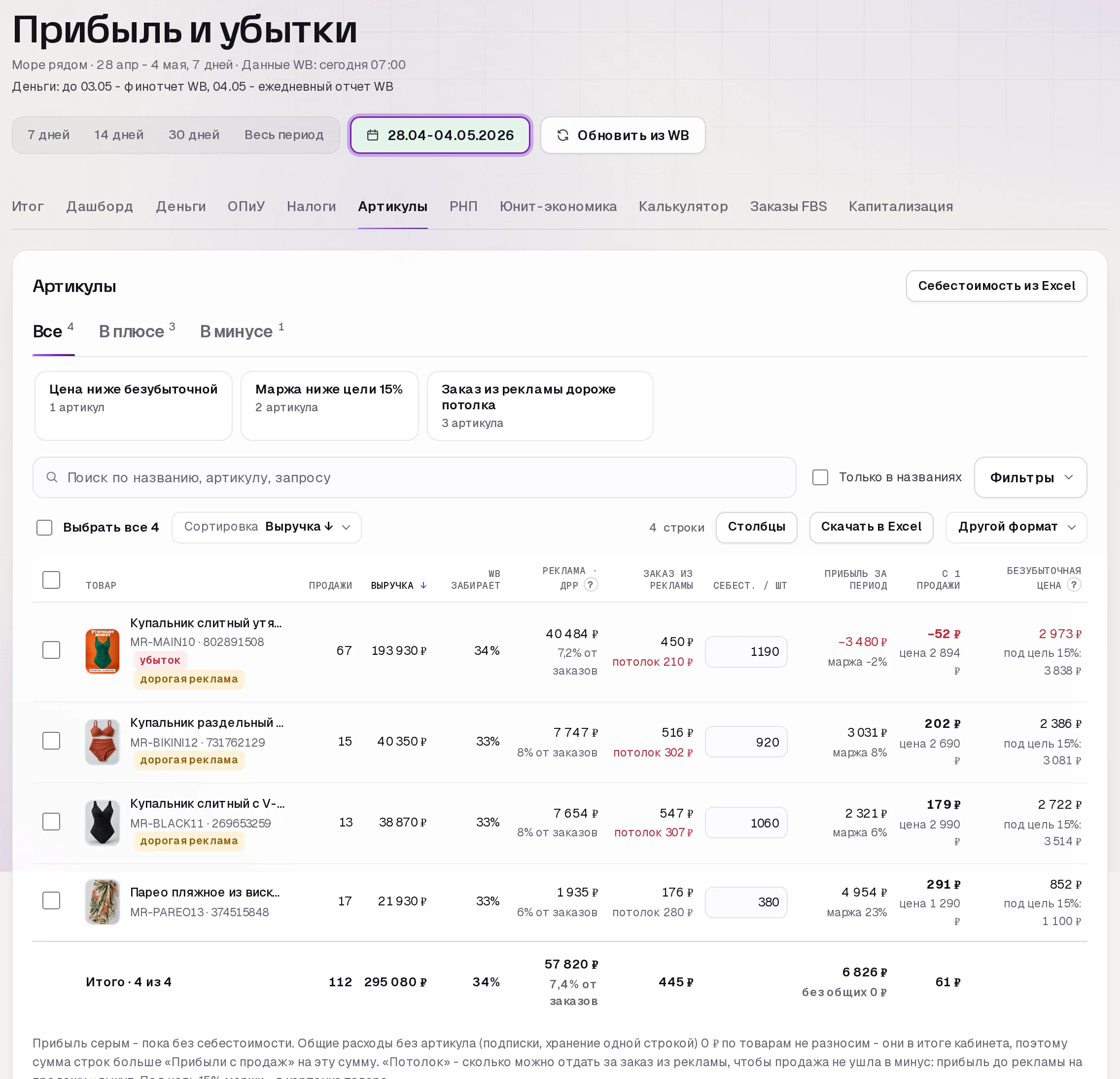This screenshot has width=1120, height=1079.
Task: Click the refresh icon beside Обновить из WB
Action: tap(563, 136)
